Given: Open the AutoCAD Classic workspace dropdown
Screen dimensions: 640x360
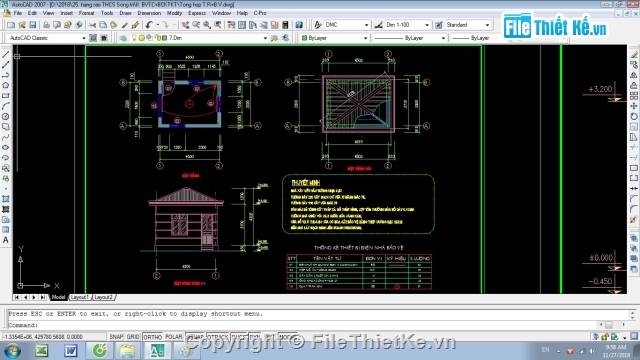Looking at the screenshot, I should [x=84, y=38].
